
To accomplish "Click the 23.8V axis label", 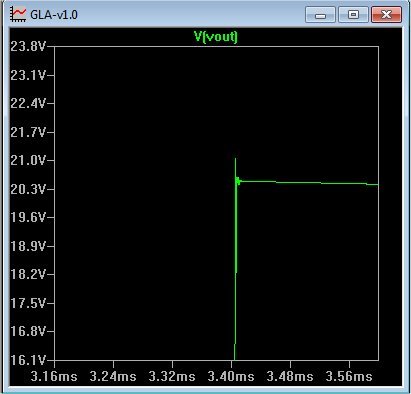I will coord(28,46).
